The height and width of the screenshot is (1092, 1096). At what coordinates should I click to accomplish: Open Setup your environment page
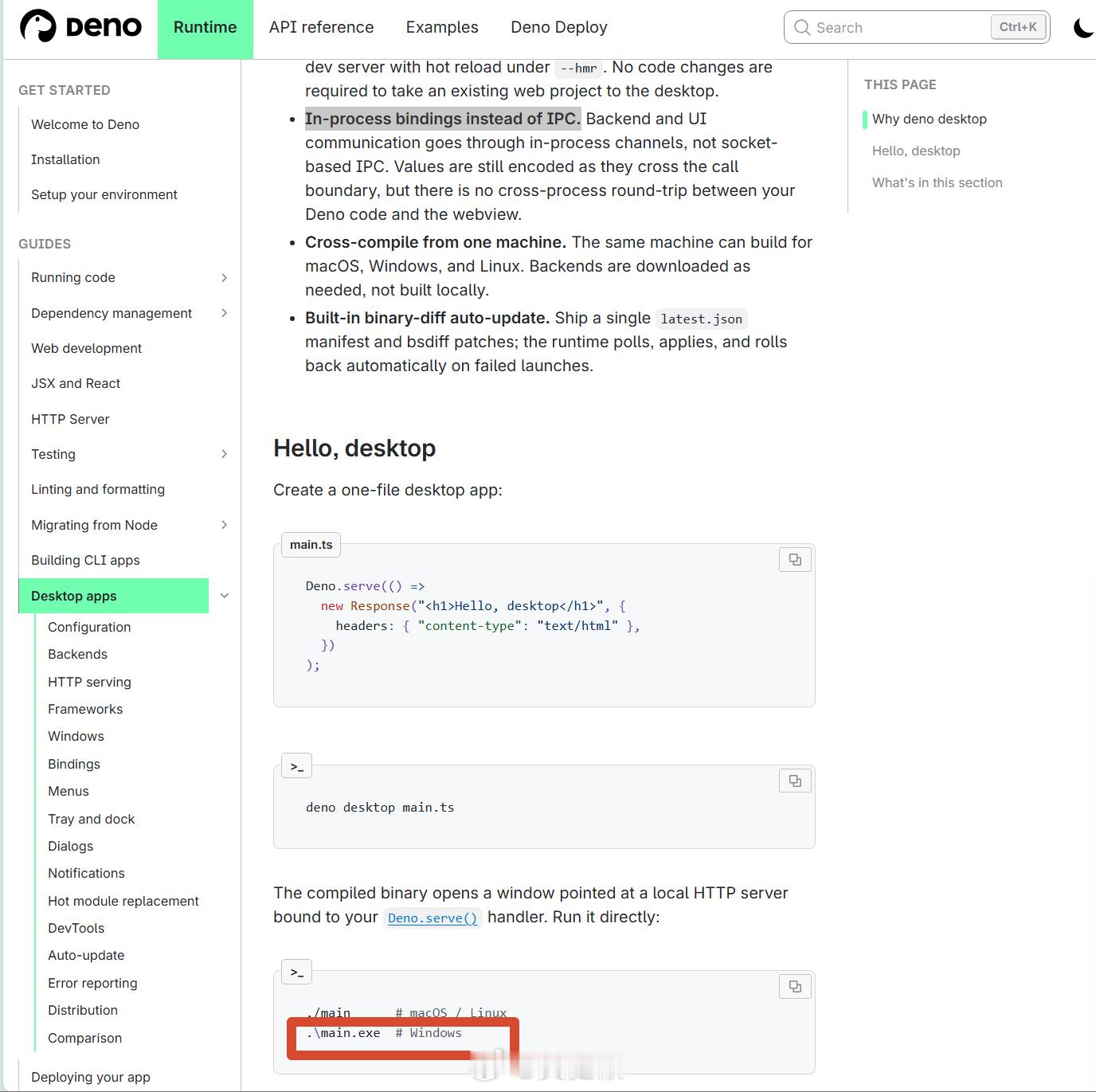click(104, 194)
